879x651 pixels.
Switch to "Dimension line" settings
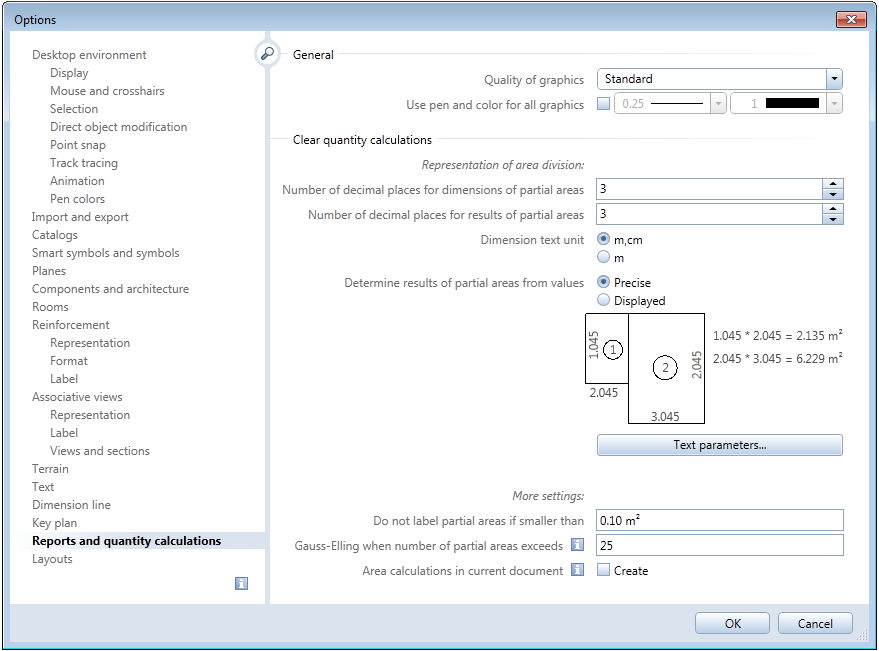(71, 504)
